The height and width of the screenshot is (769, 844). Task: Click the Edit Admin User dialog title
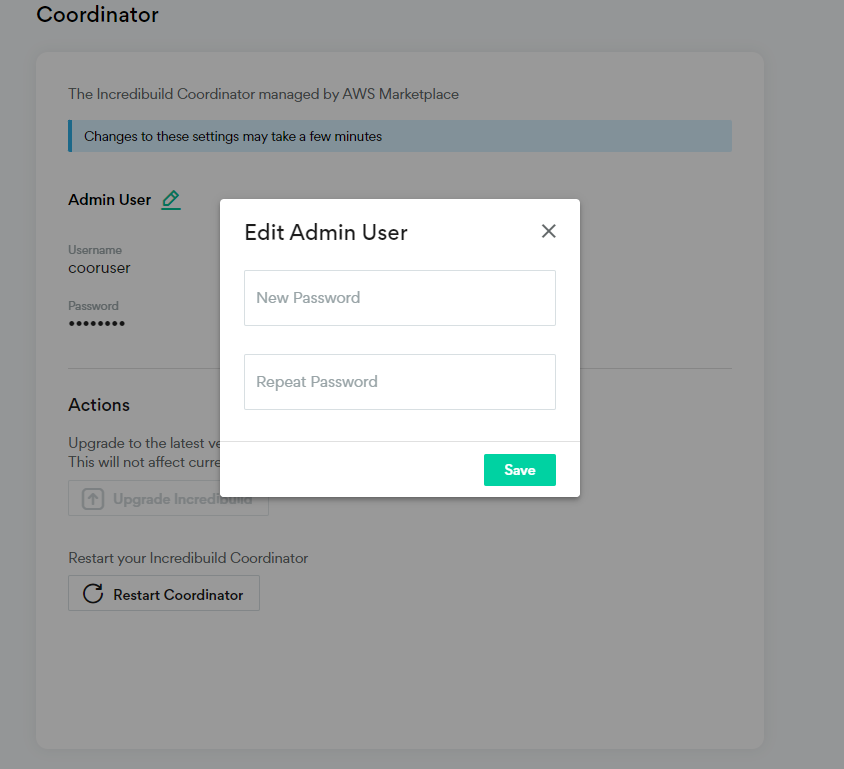pos(326,232)
